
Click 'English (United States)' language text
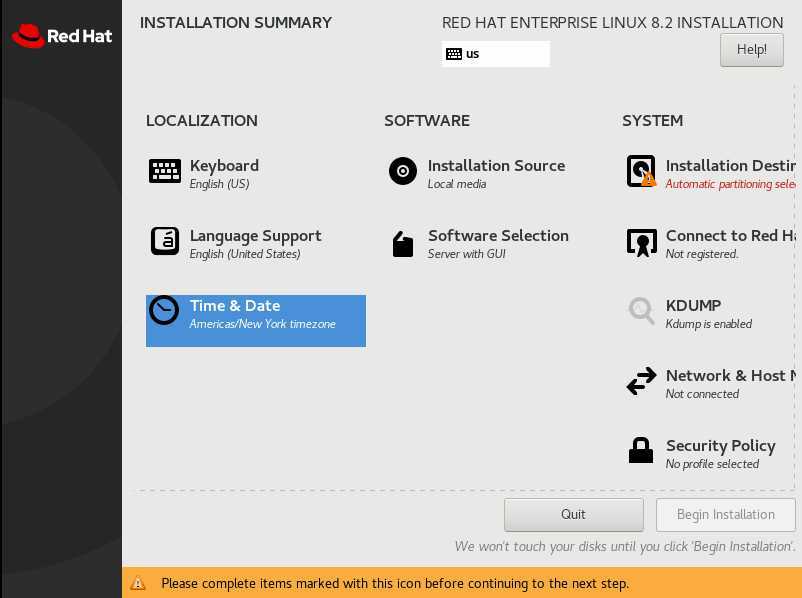[x=245, y=254]
